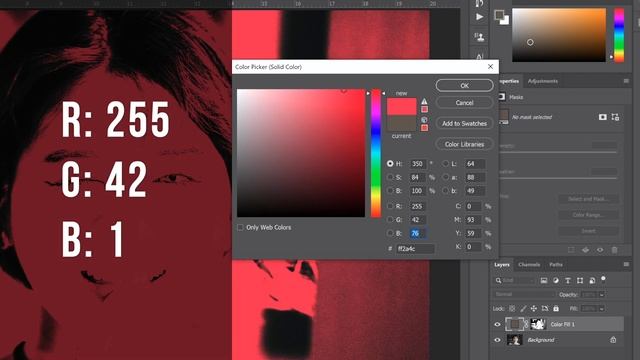
Task: Select the R red radio button
Action: pyautogui.click(x=390, y=206)
